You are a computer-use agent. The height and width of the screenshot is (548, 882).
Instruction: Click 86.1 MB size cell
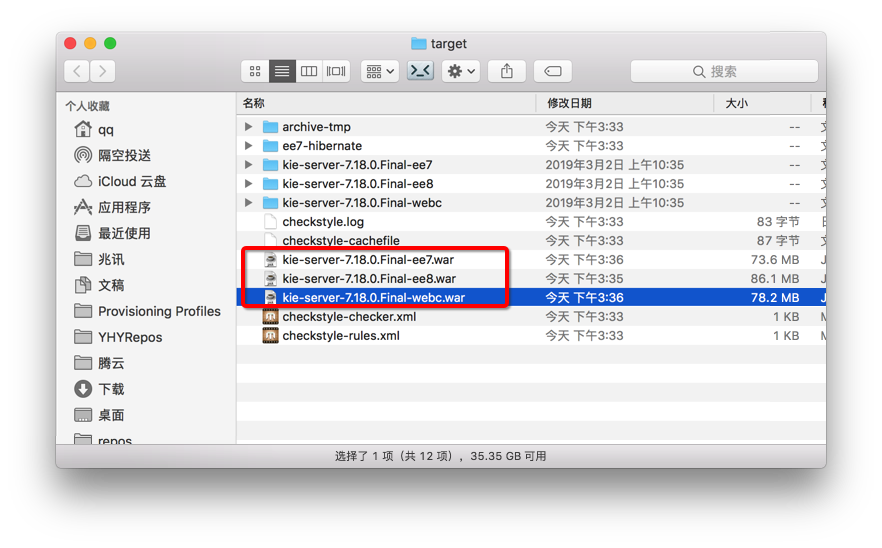[x=775, y=279]
